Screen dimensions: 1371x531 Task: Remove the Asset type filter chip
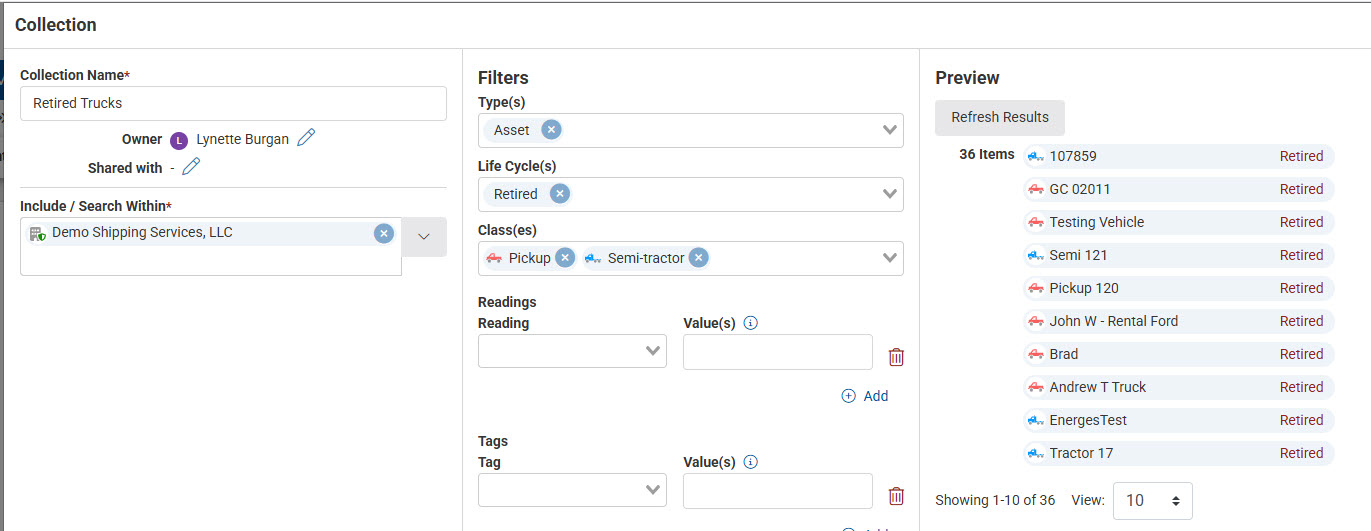click(551, 129)
